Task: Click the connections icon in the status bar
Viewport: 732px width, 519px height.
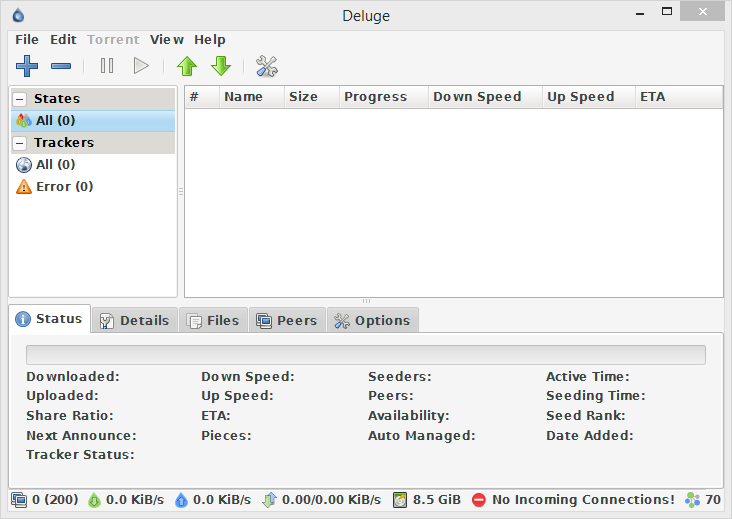Action: pos(19,500)
